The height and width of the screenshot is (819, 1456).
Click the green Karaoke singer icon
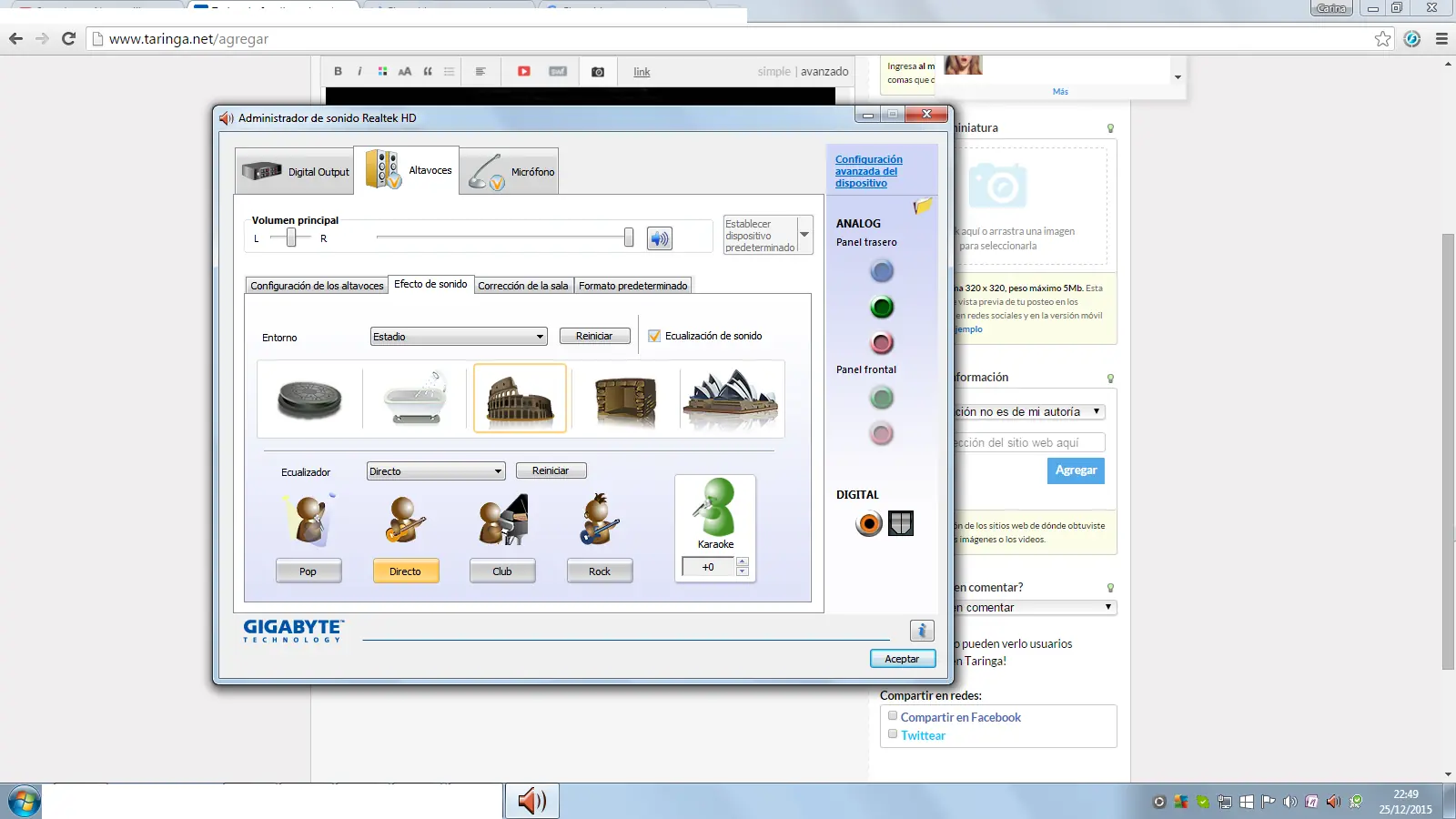[715, 508]
